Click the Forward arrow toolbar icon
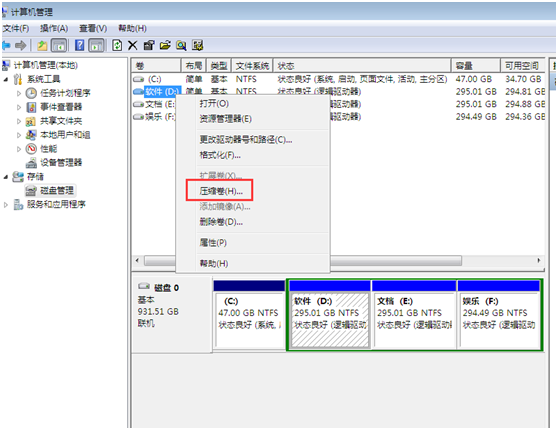 coord(21,45)
